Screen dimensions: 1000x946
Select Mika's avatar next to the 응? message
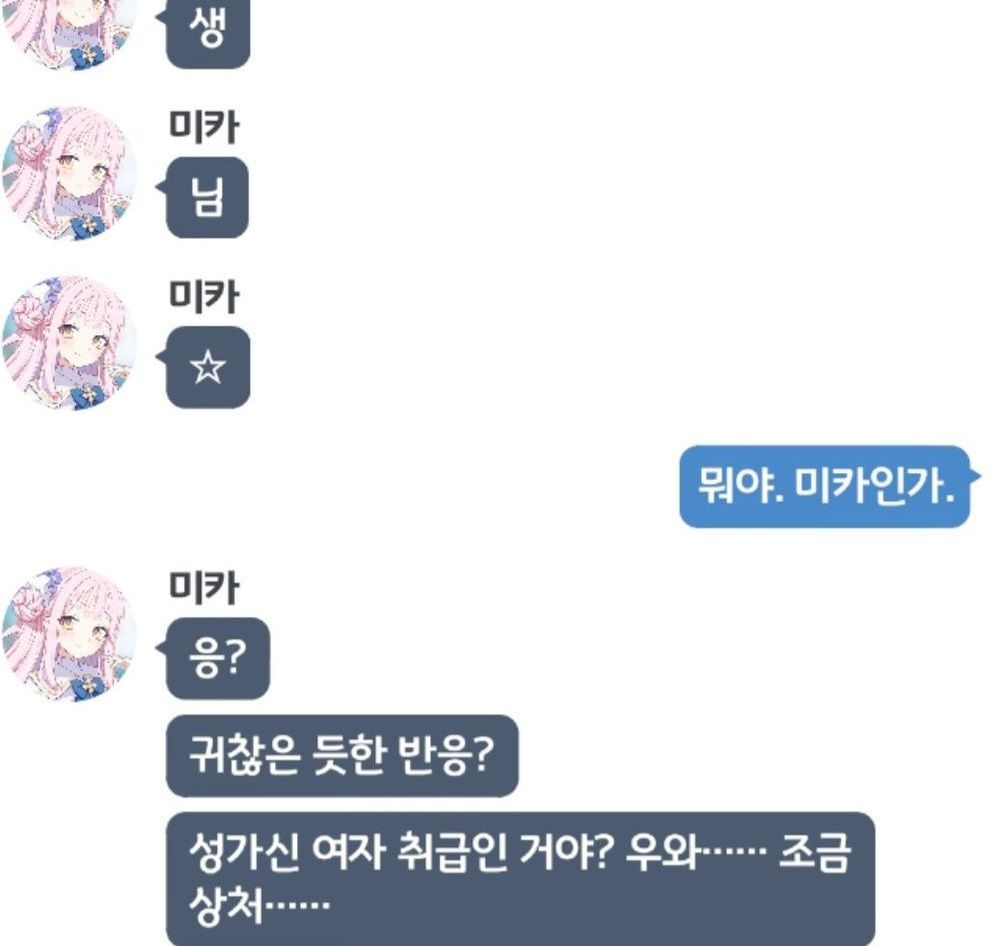click(x=69, y=635)
